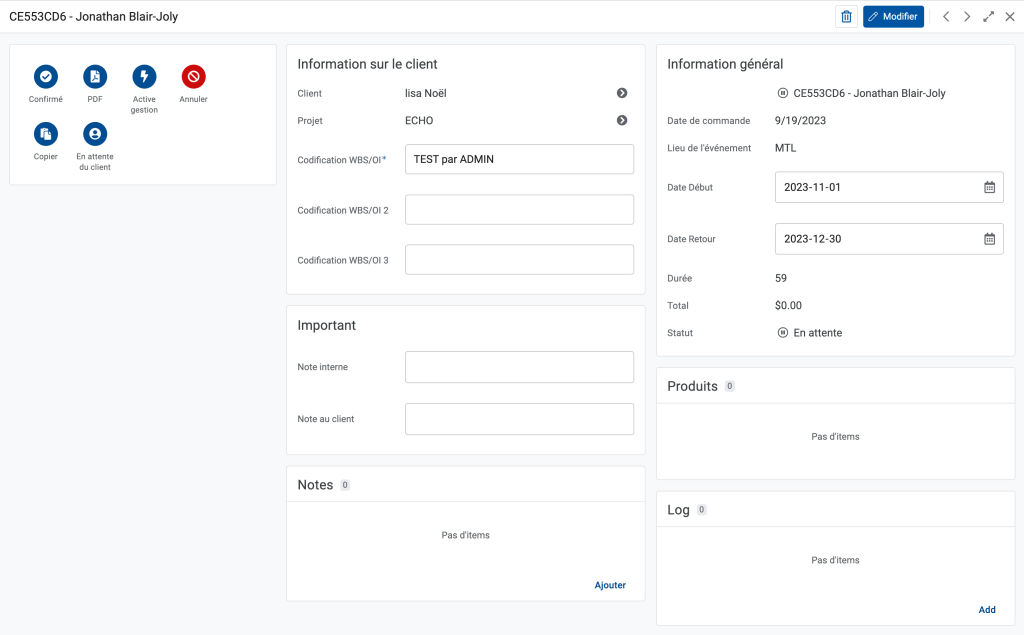Click the Confirmé action icon

tap(46, 76)
